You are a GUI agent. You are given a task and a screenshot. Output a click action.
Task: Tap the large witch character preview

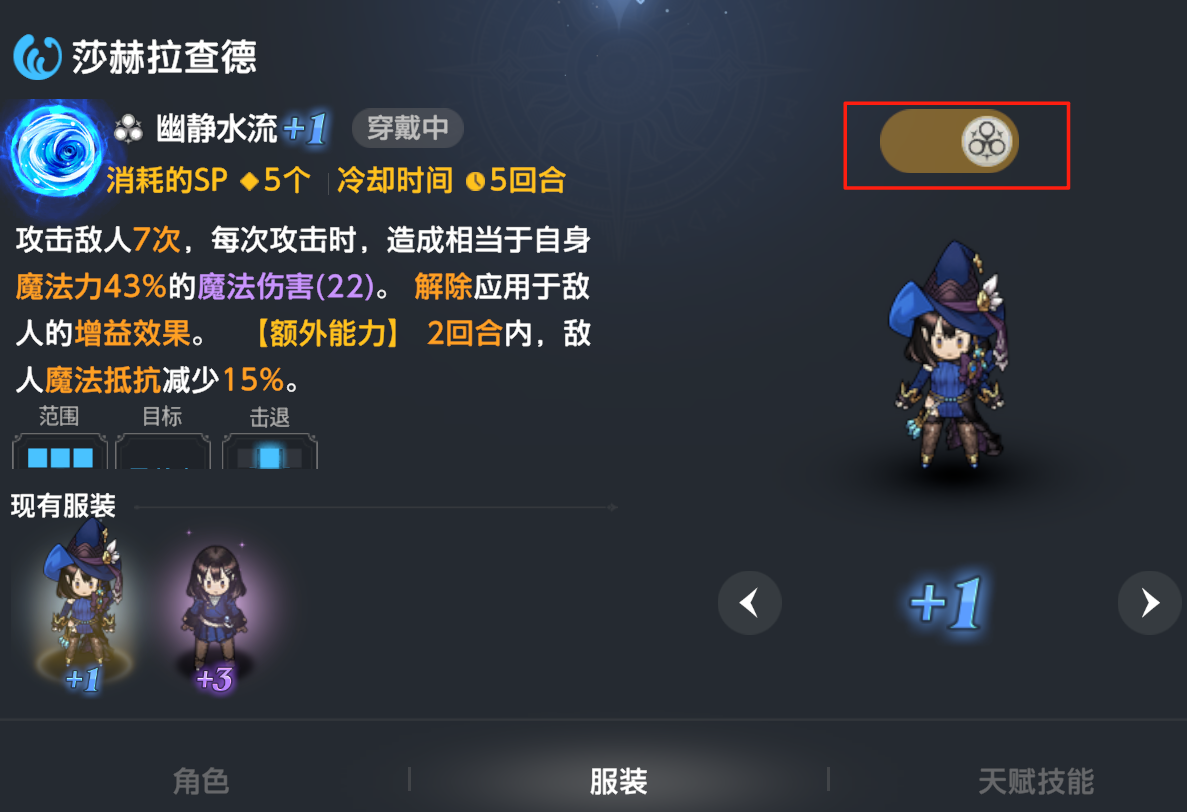tap(949, 354)
